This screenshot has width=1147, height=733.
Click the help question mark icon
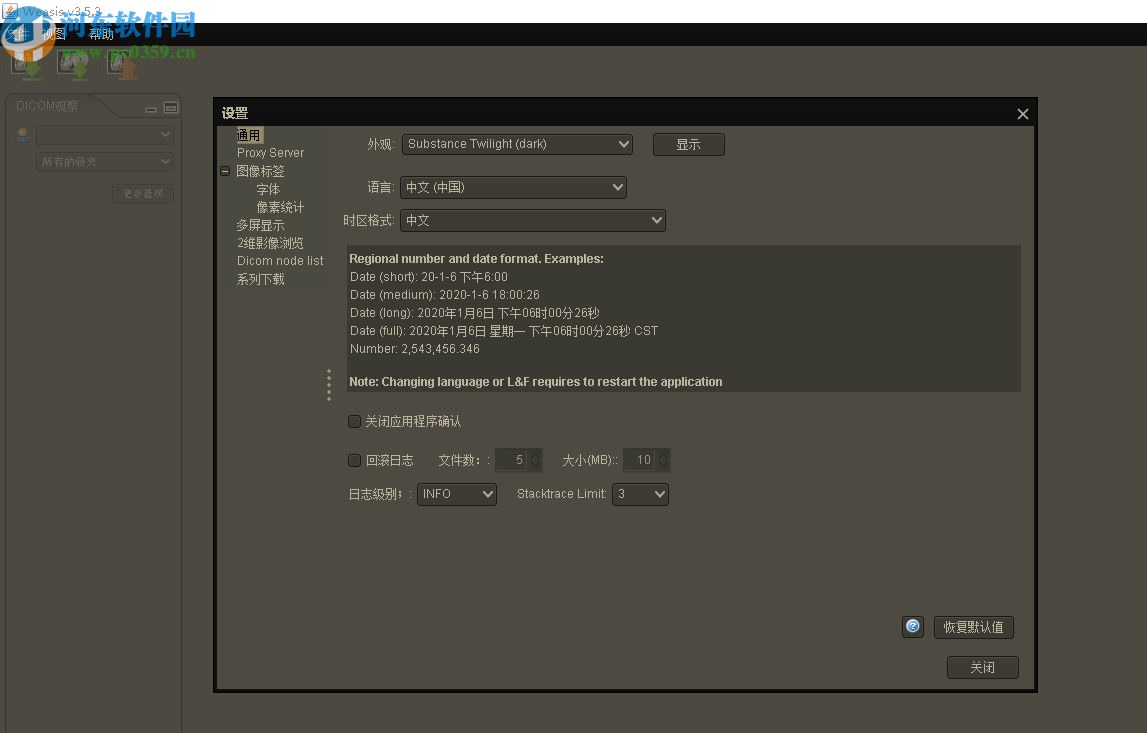point(912,626)
